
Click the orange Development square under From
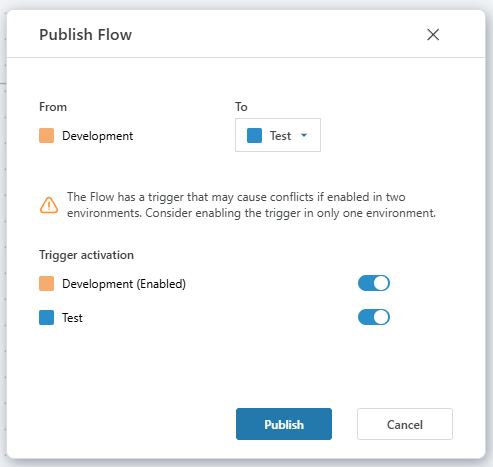pyautogui.click(x=46, y=136)
